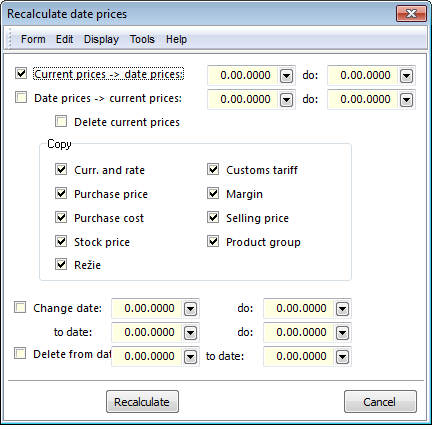432x425 pixels.
Task: Click the Recalculate button
Action: point(142,402)
